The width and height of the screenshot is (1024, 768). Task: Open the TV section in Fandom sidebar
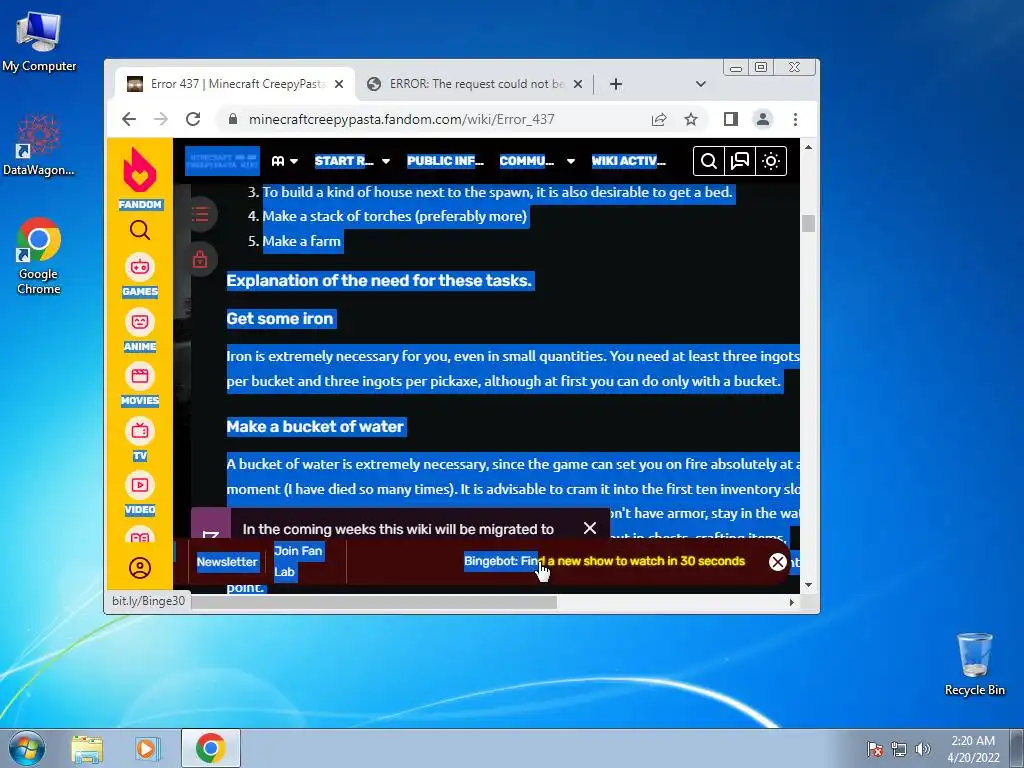click(x=140, y=438)
